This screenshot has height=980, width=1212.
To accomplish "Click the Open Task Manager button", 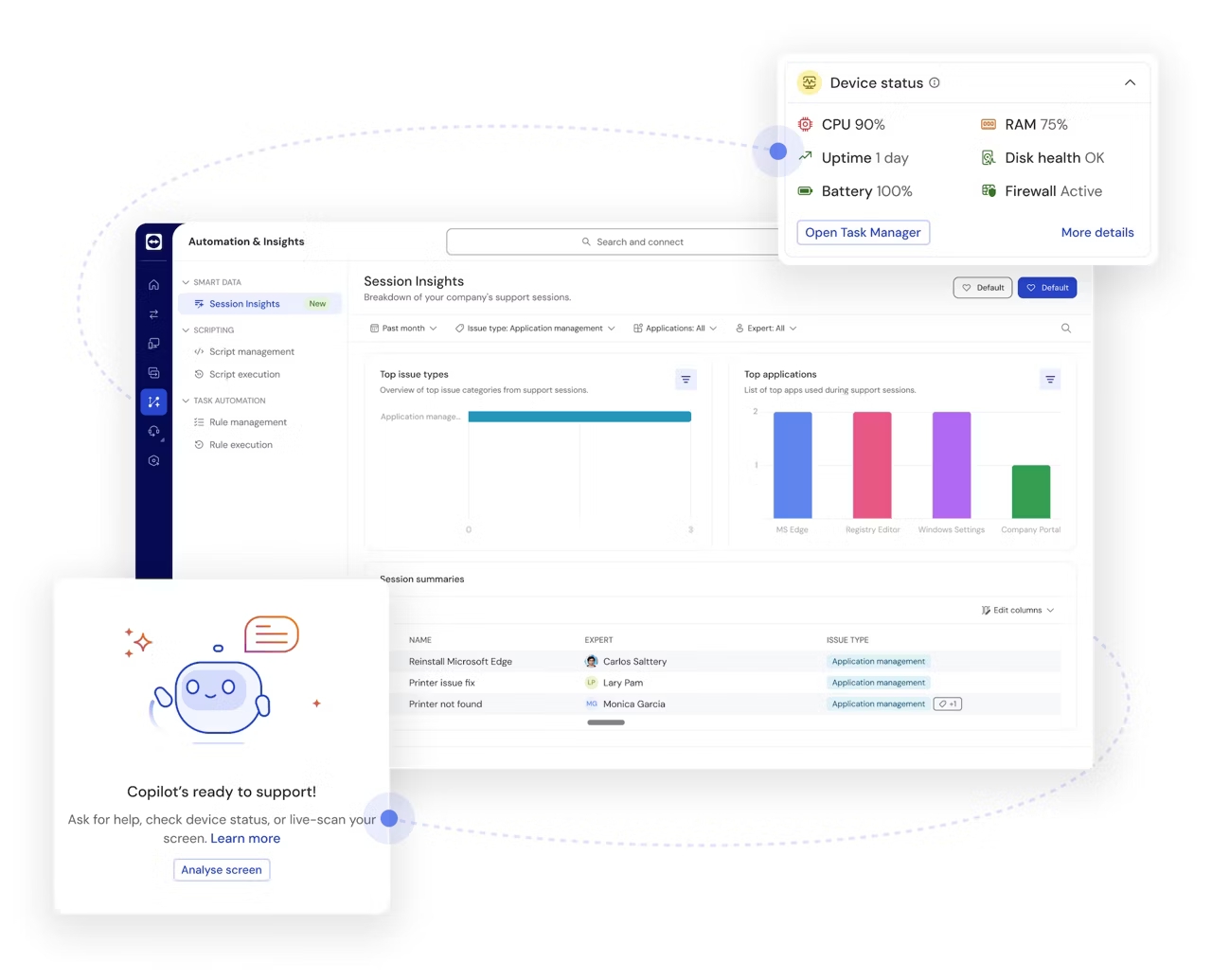I will (863, 233).
